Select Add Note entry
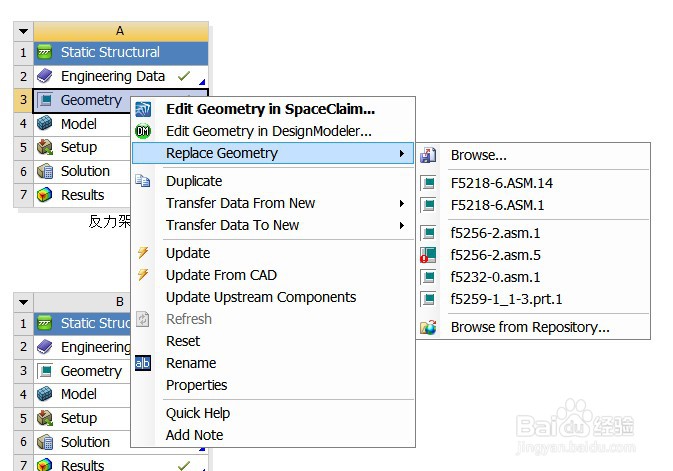The width and height of the screenshot is (673, 471). 273,435
